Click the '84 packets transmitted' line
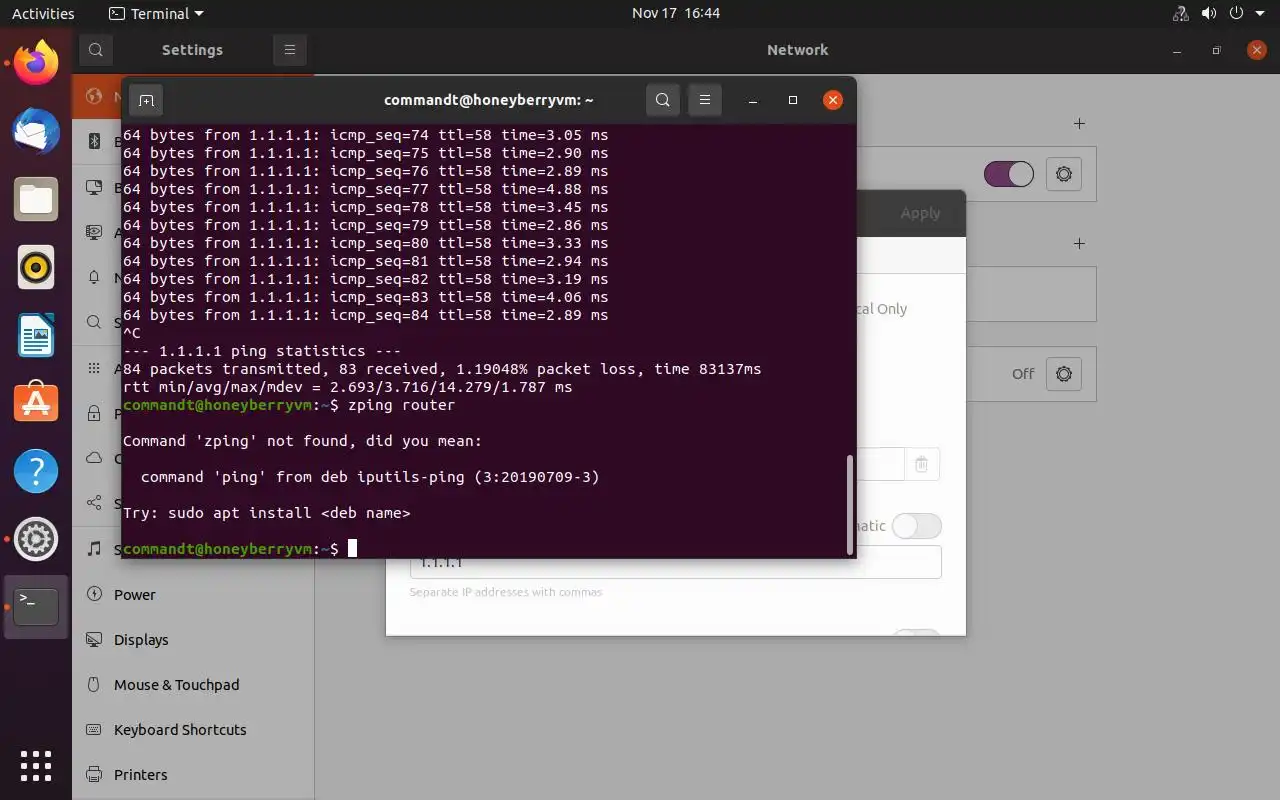The image size is (1280, 800). [x=442, y=369]
